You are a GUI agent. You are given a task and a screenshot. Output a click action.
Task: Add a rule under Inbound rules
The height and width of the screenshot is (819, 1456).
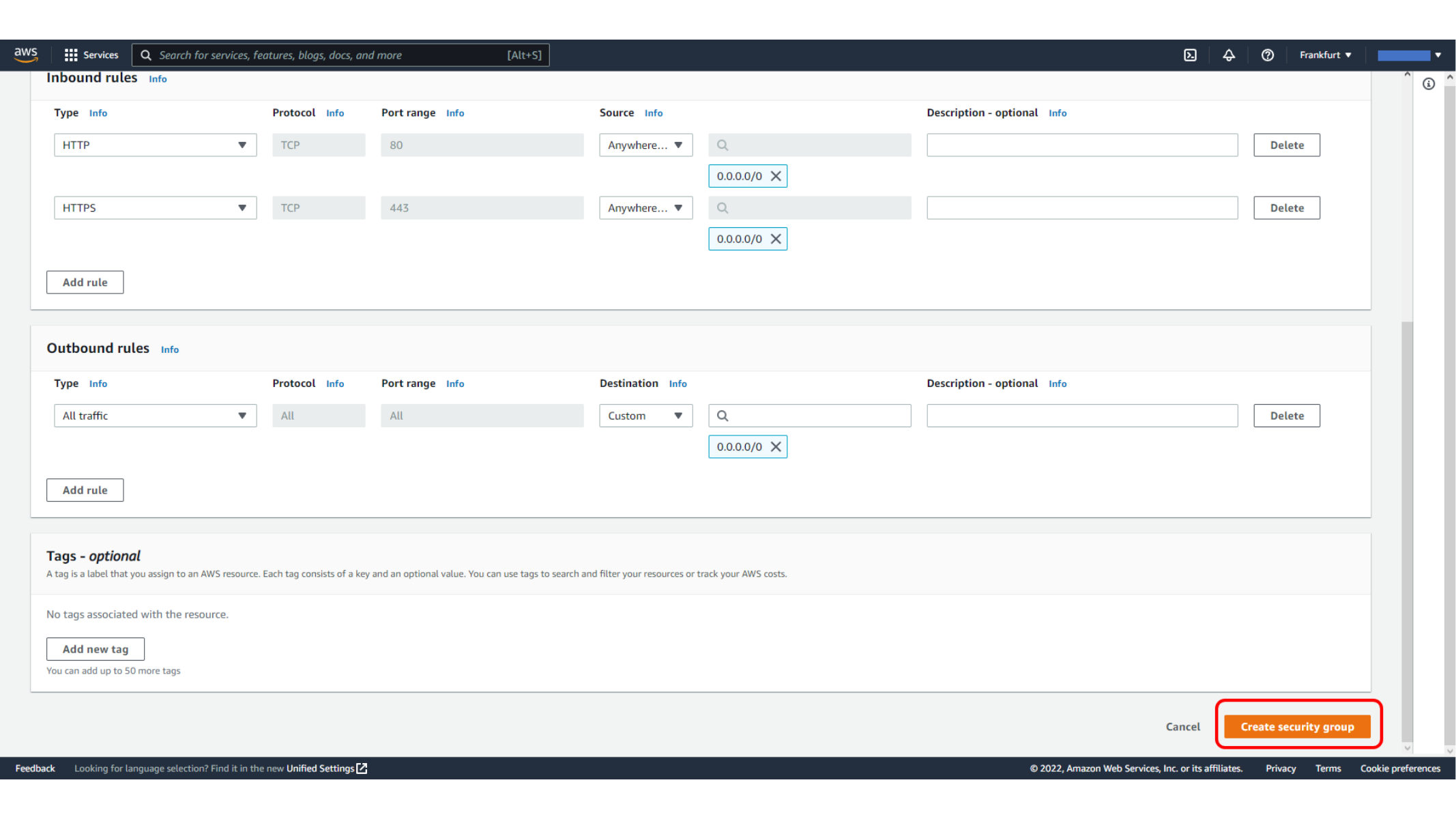pos(85,283)
